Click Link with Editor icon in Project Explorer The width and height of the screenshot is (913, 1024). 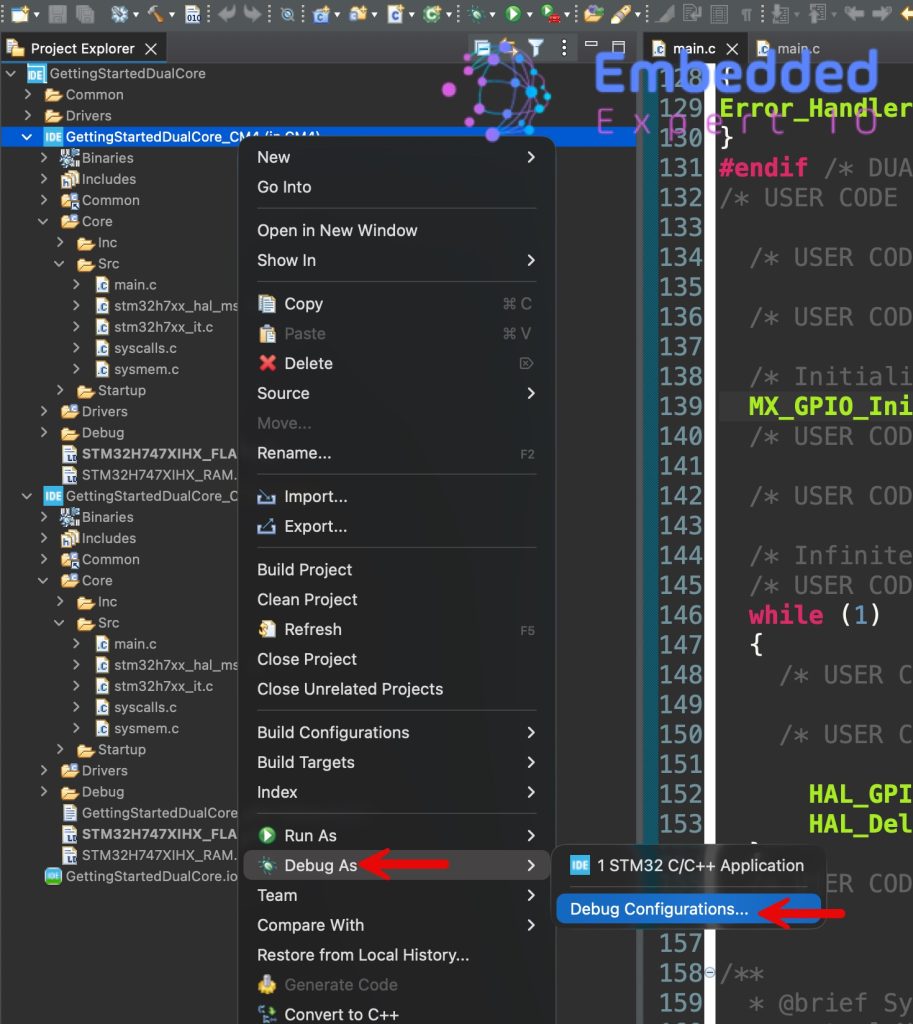[508, 48]
